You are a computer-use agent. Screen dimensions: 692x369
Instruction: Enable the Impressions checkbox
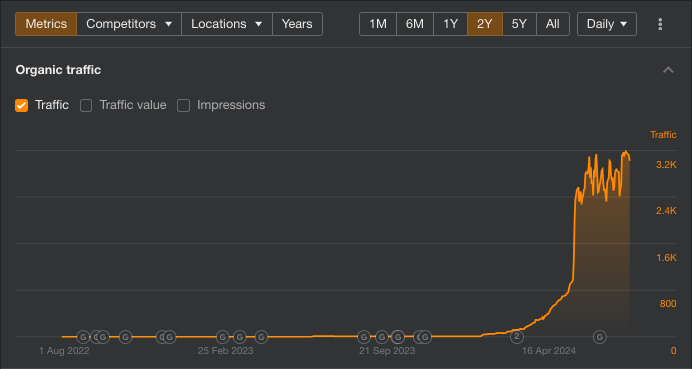coord(183,105)
